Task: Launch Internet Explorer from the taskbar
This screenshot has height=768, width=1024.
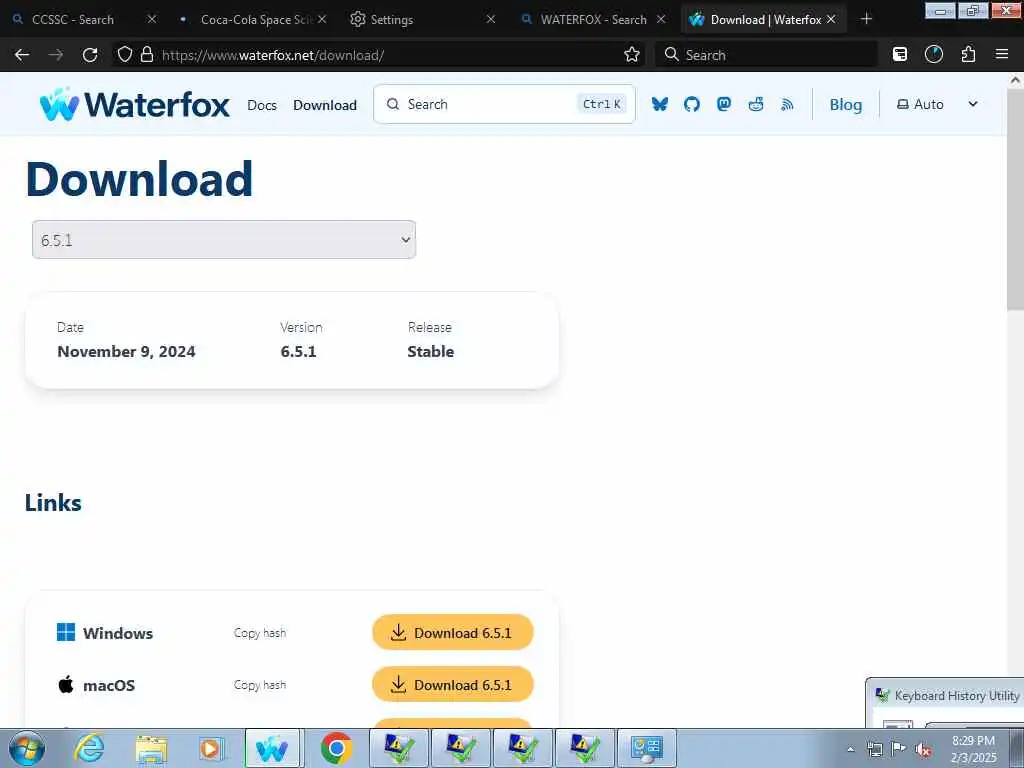Action: click(x=89, y=748)
